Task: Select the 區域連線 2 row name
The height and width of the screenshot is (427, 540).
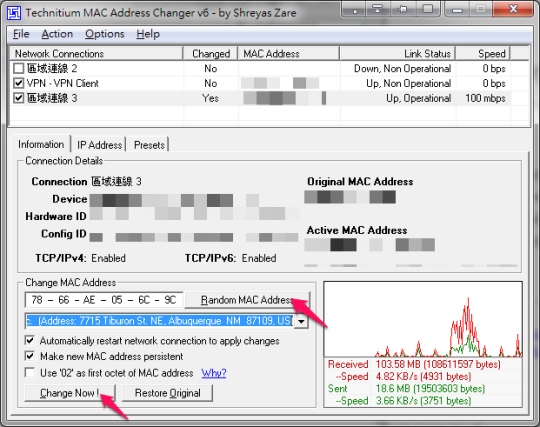Action: coord(52,69)
